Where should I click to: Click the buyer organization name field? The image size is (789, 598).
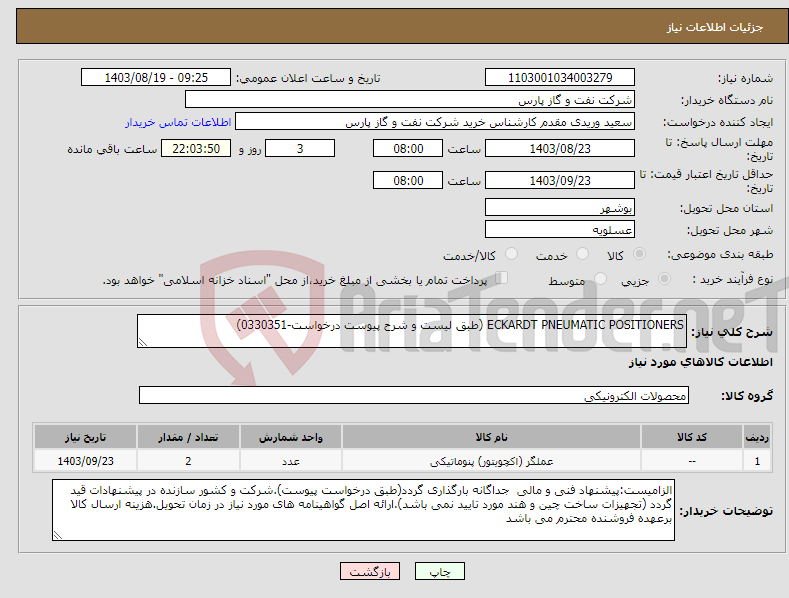(410, 100)
